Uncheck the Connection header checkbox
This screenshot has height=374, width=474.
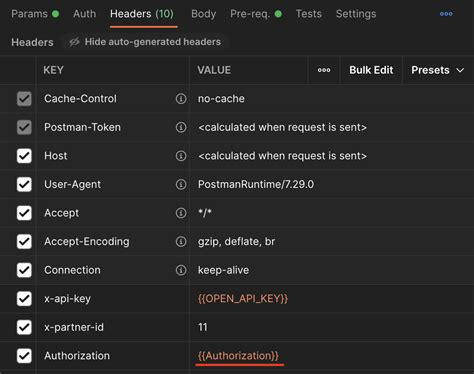[x=24, y=270]
